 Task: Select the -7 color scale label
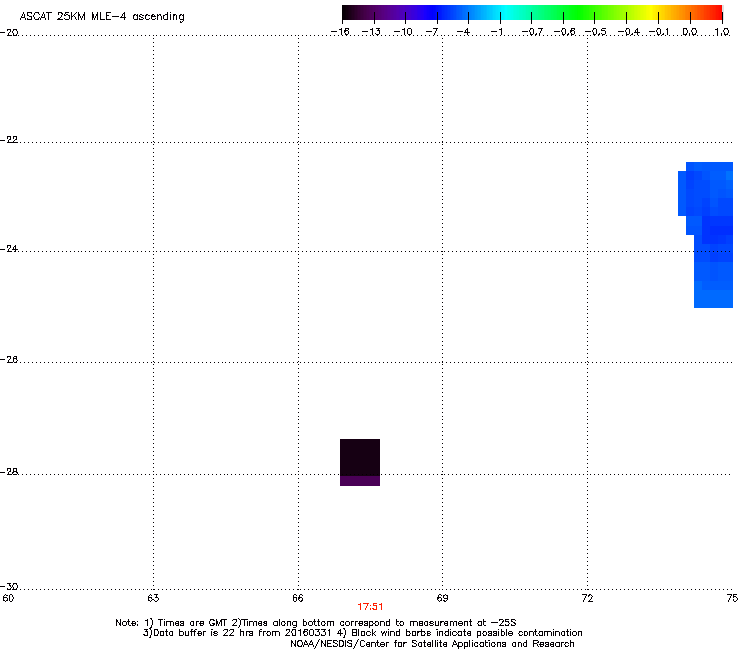coord(432,32)
